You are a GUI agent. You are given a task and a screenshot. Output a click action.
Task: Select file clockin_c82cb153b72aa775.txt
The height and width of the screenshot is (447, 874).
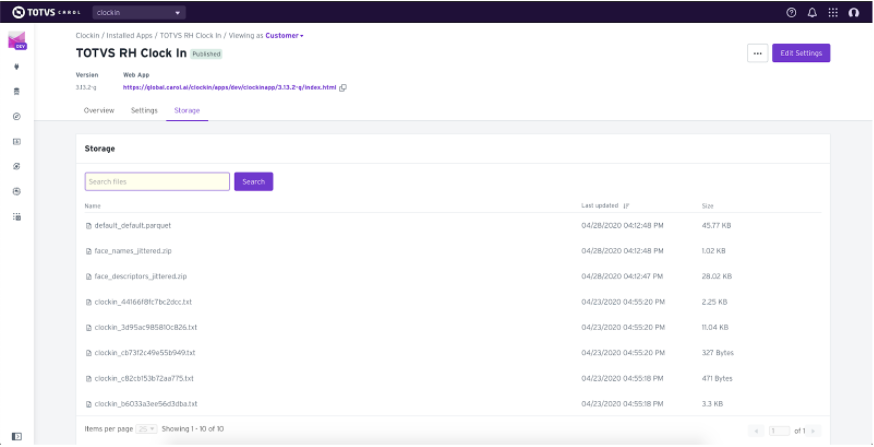pos(144,378)
